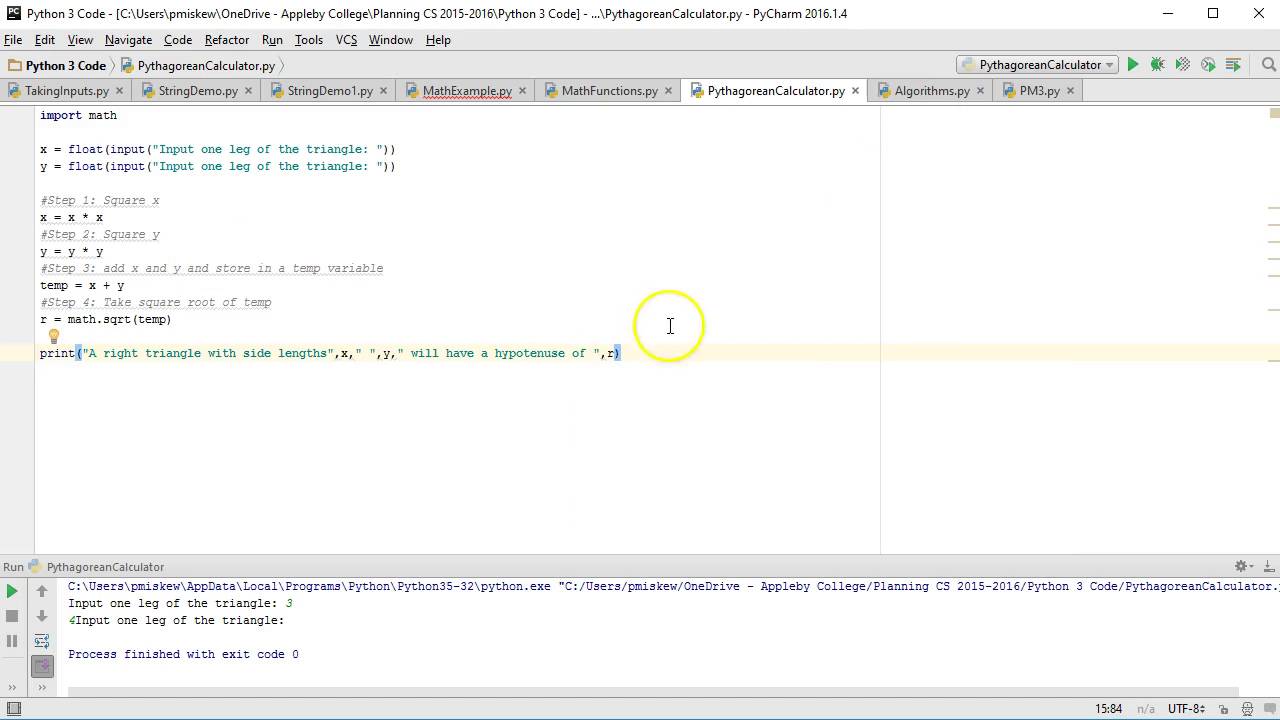This screenshot has width=1280, height=720.
Task: Close the TakingInputs.py tab
Action: click(120, 91)
